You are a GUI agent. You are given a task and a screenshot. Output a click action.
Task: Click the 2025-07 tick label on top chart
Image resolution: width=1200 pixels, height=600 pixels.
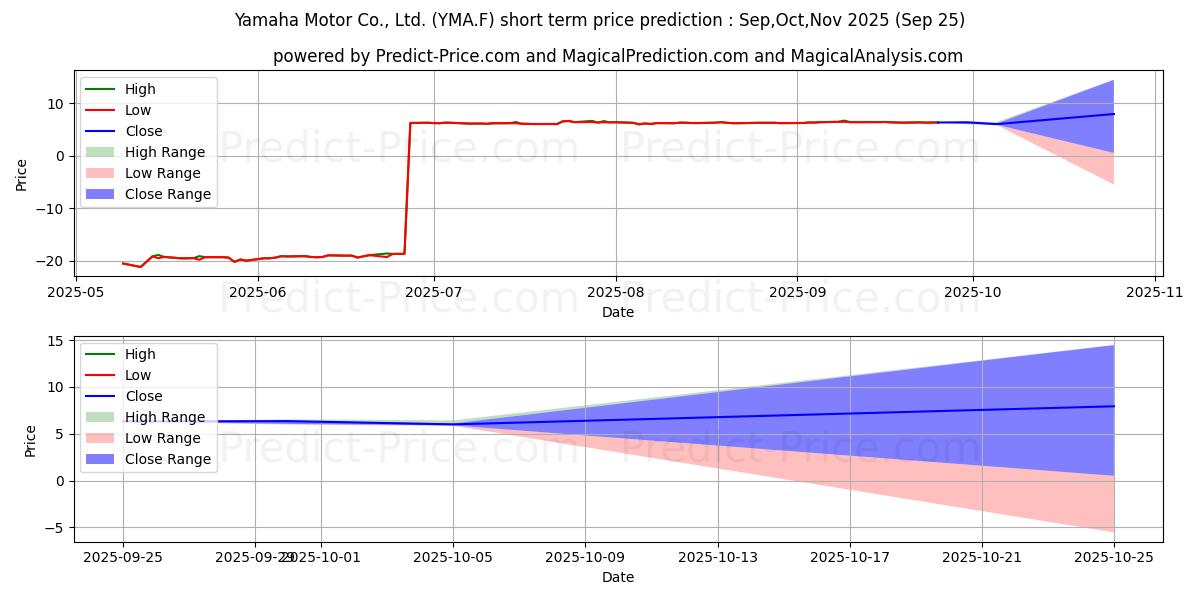point(433,293)
